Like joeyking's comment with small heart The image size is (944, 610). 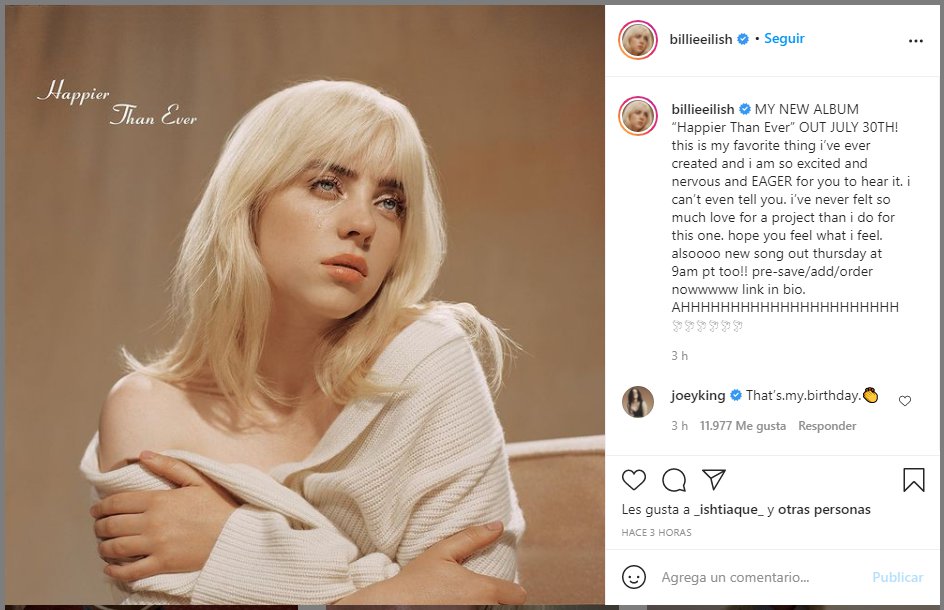coord(905,401)
